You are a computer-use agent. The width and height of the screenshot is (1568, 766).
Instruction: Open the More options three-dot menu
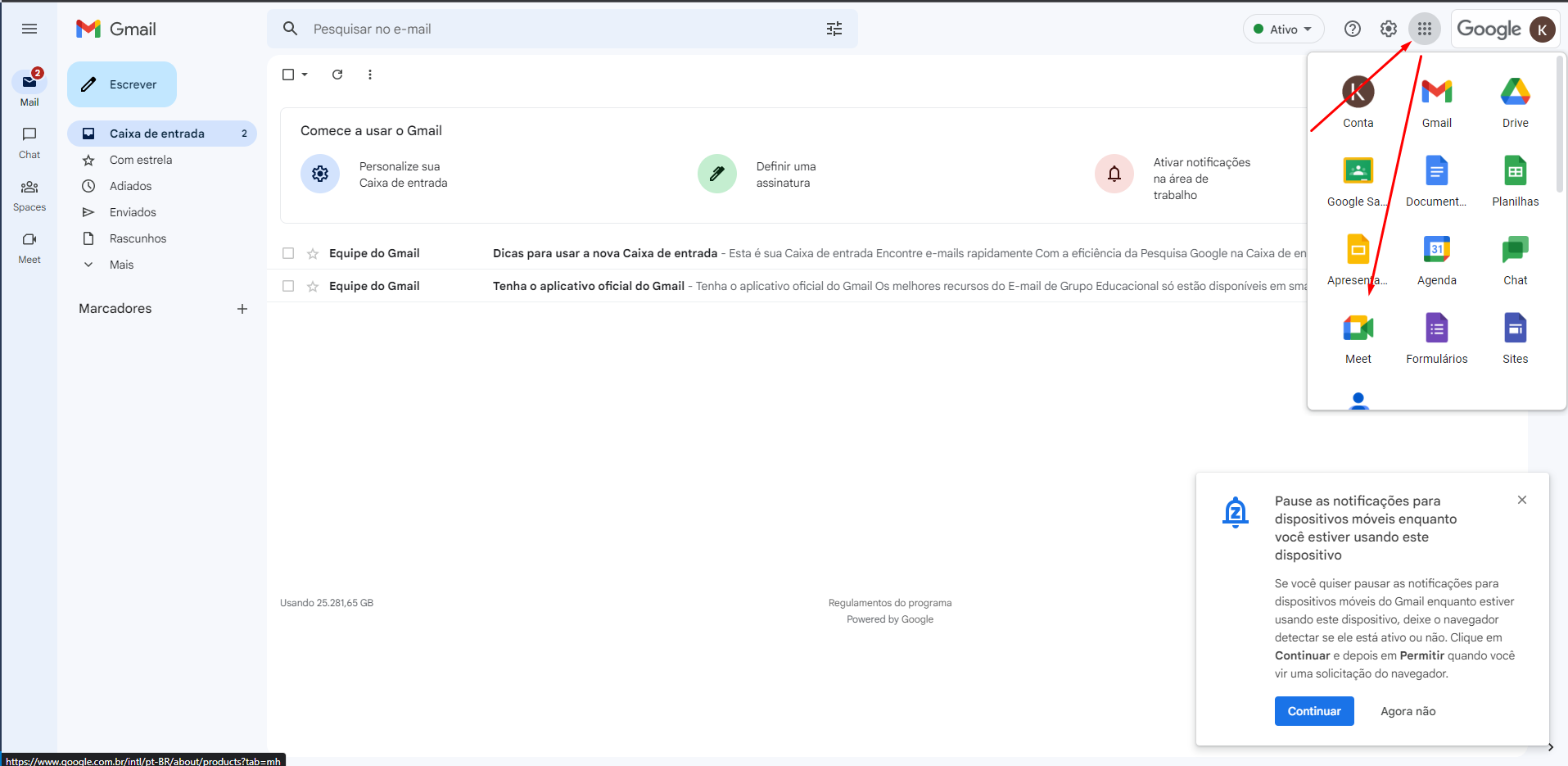tap(370, 75)
